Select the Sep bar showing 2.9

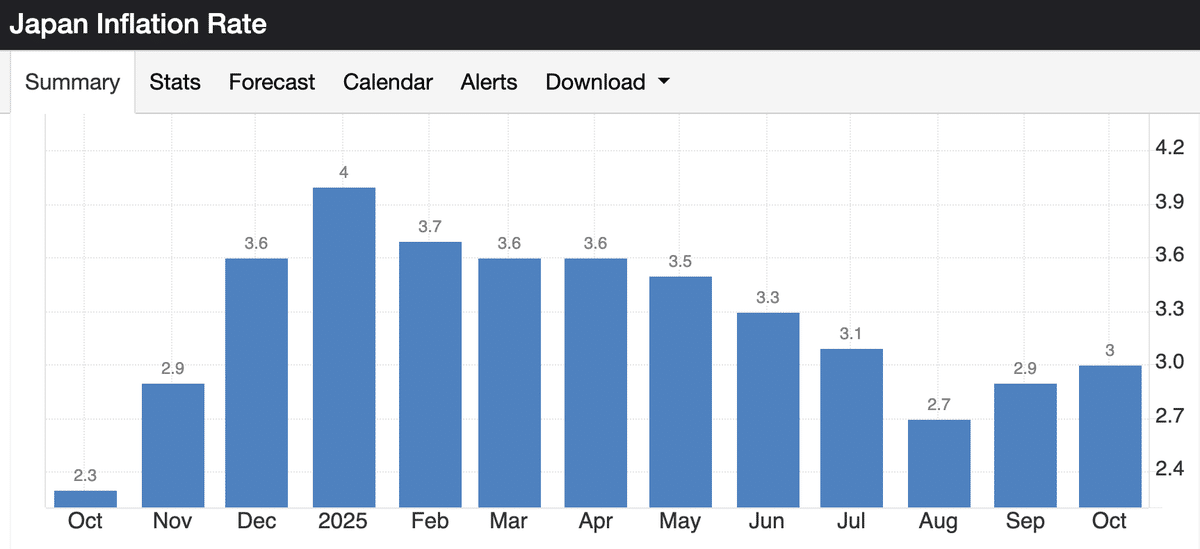coord(1025,445)
